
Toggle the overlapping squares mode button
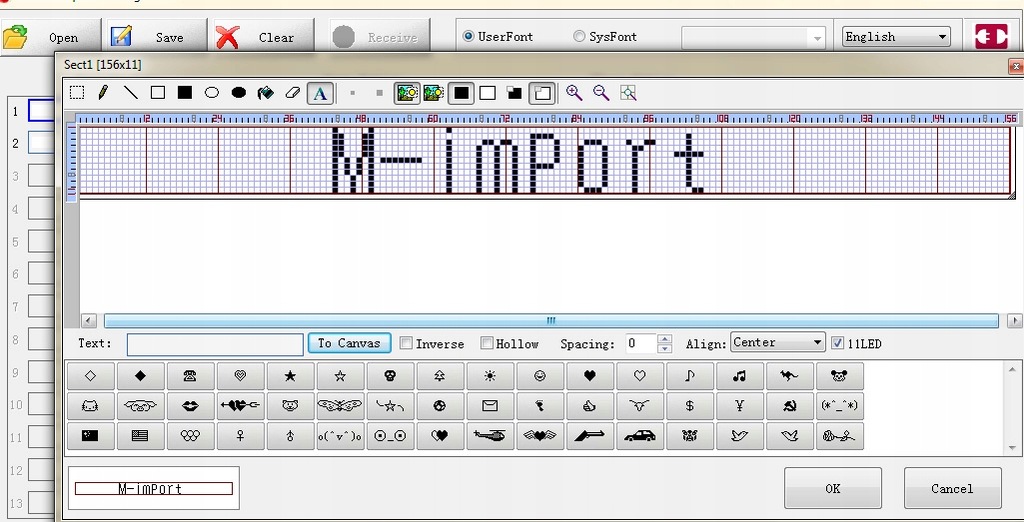click(542, 93)
